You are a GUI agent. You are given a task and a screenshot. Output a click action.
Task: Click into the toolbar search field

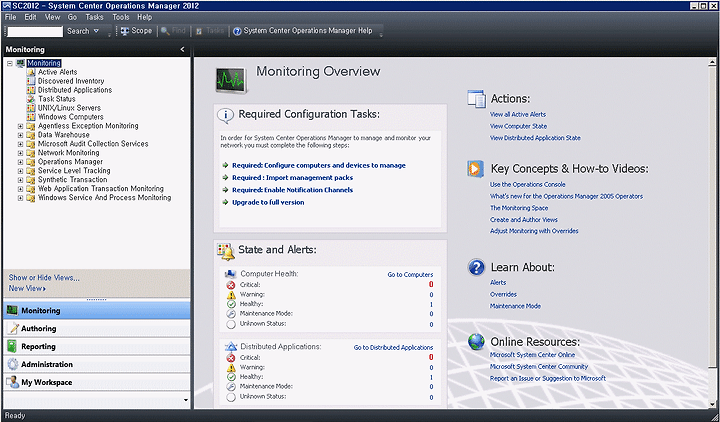35,31
